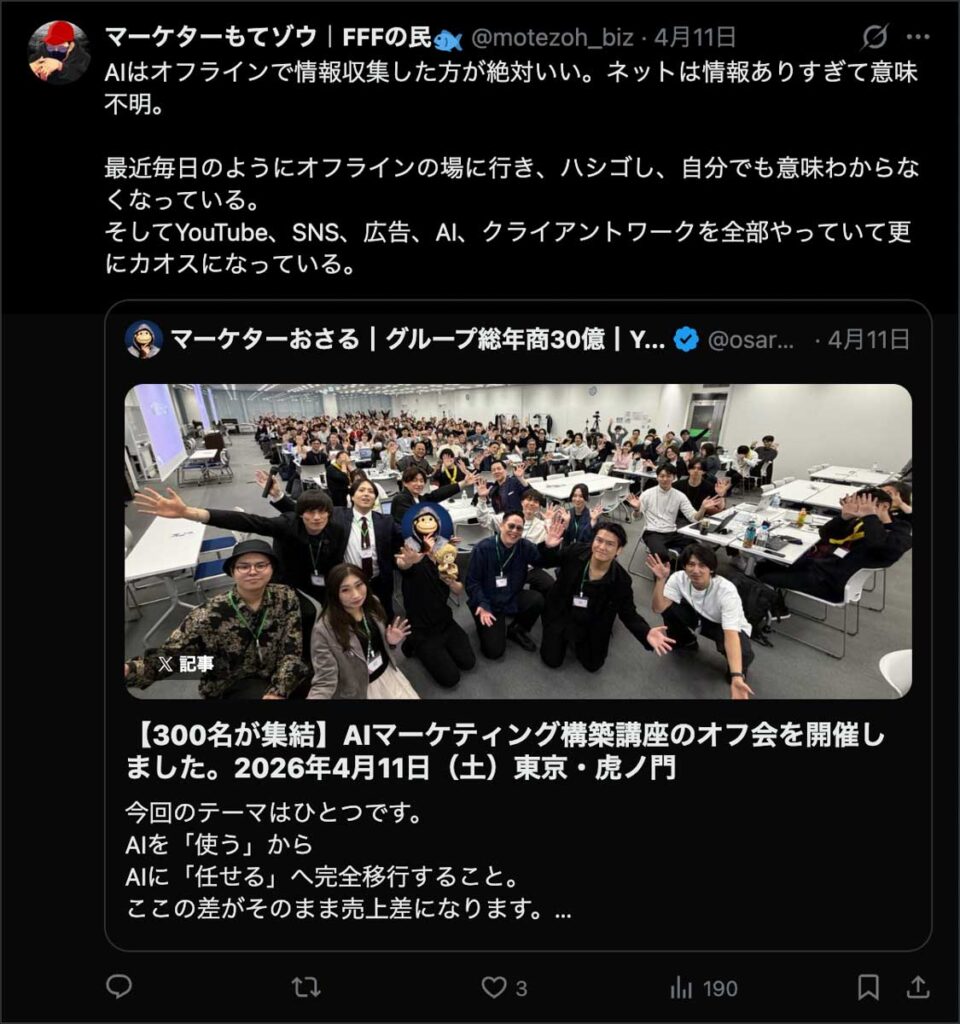Bookmark this post
This screenshot has width=960, height=1024.
pos(868,987)
